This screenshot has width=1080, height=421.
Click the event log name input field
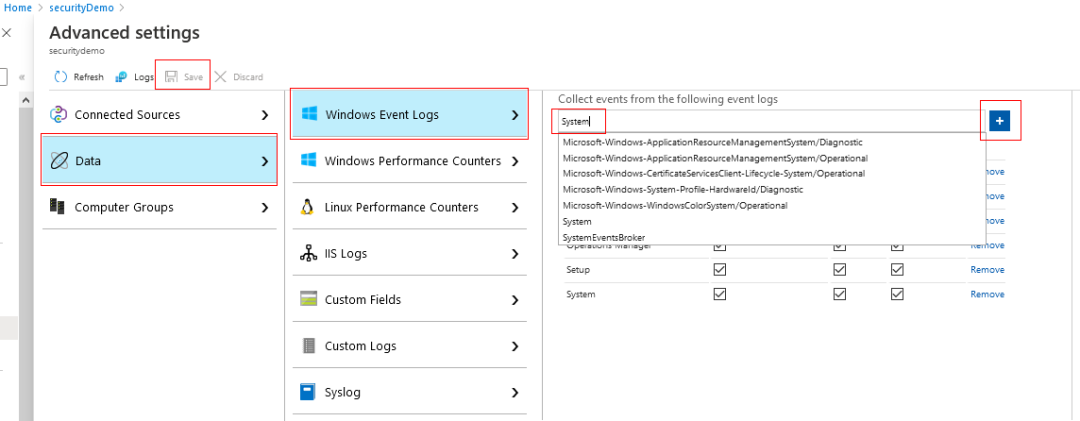[x=771, y=121]
